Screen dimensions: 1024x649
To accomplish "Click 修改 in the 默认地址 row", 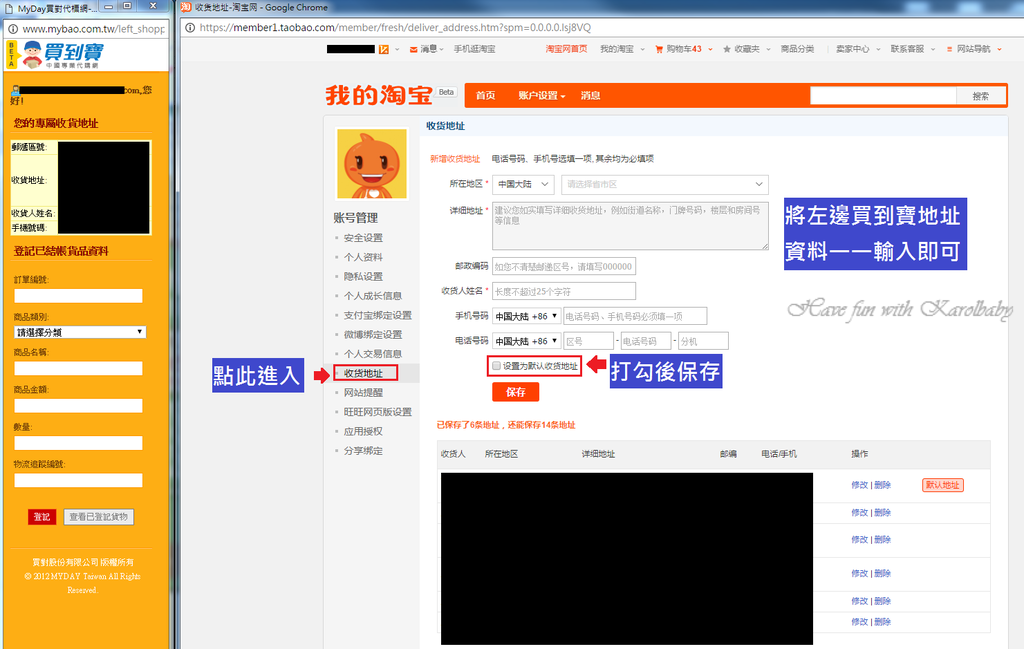I will [x=859, y=485].
